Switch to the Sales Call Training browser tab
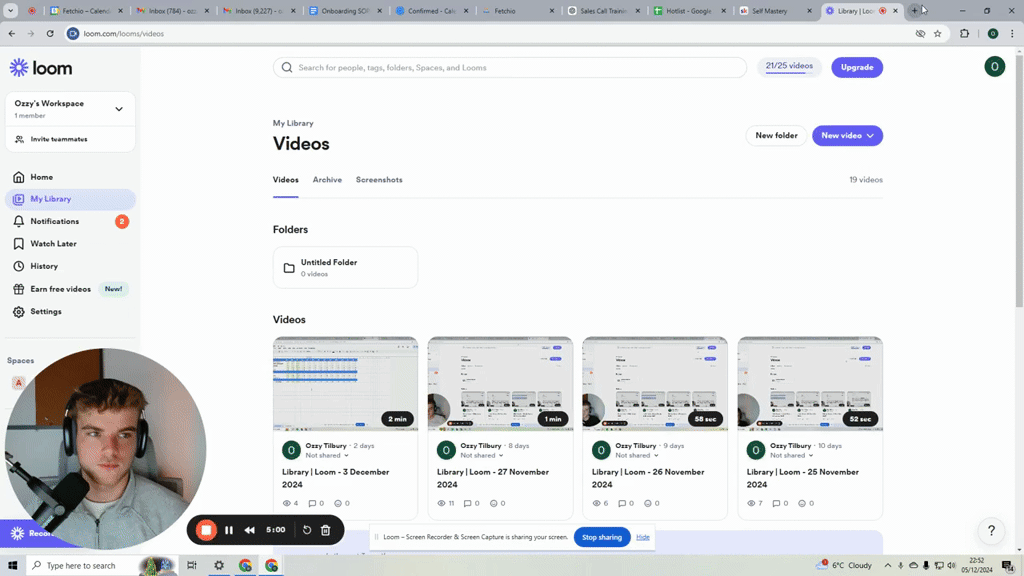The image size is (1024, 576). (x=601, y=10)
